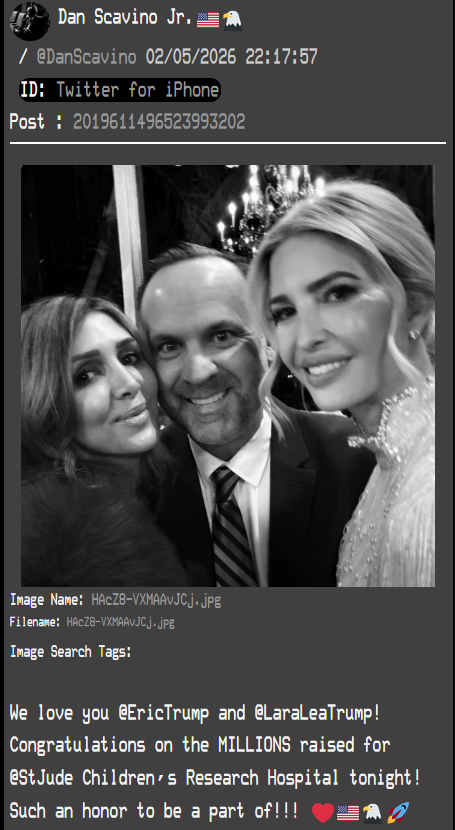Open the Dan Scavino Jr. display name

point(125,18)
